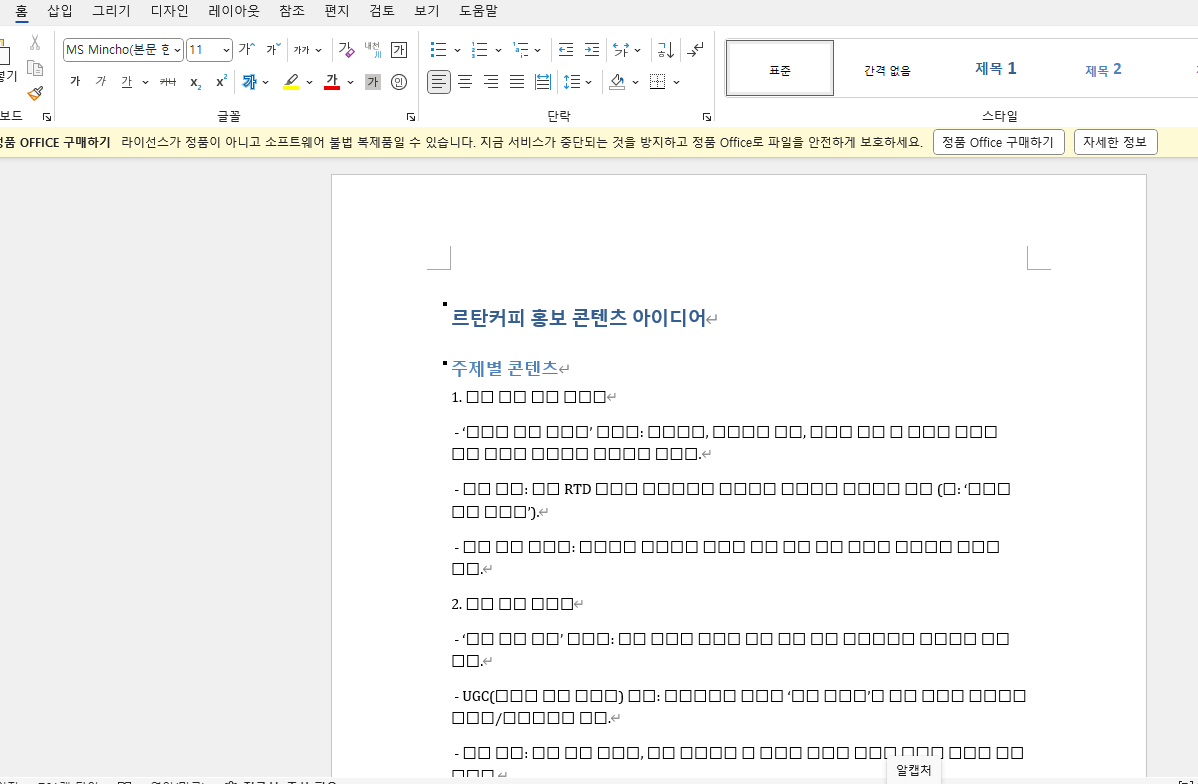Viewport: 1198px width, 784px height.
Task: Toggle underline formatting button
Action: click(x=127, y=82)
